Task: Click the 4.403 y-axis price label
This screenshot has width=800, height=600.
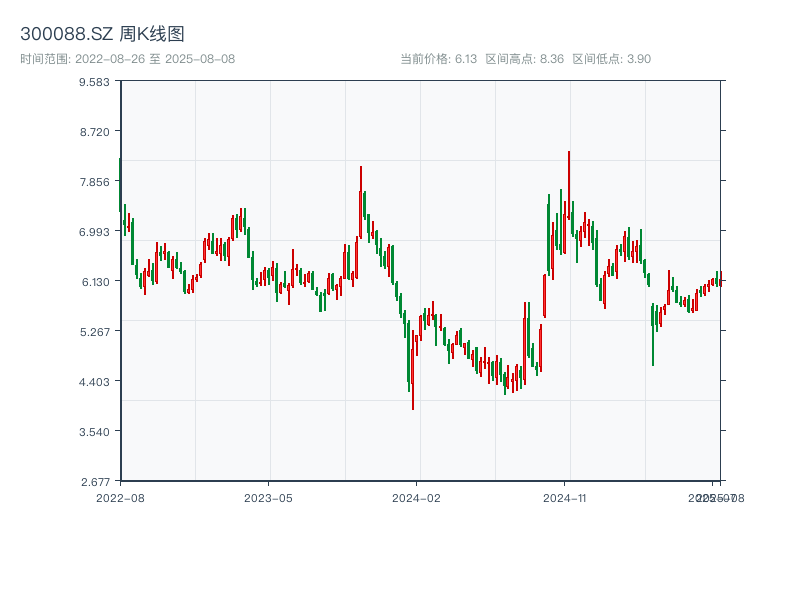Action: tap(94, 382)
